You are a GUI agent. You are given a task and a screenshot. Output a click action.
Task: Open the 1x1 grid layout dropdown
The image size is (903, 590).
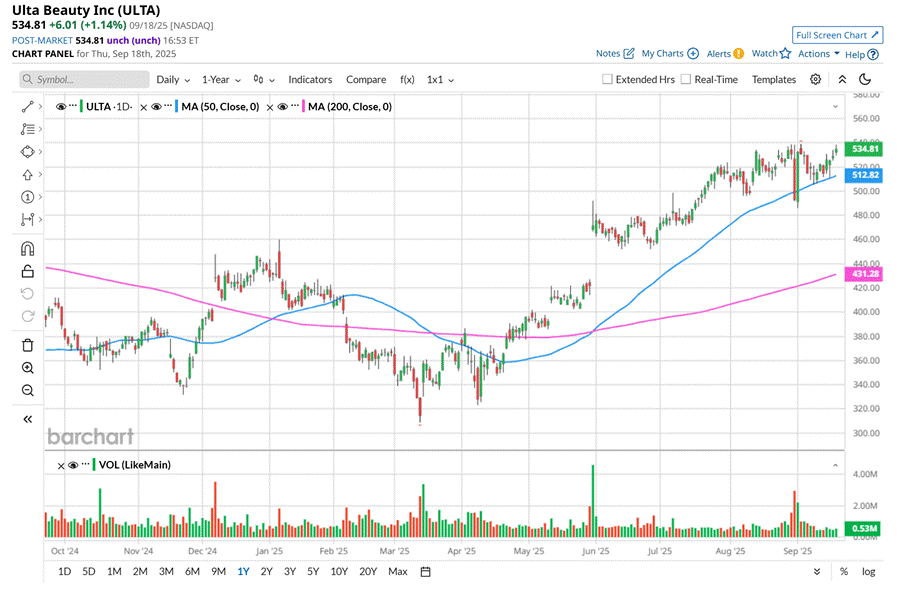(441, 80)
